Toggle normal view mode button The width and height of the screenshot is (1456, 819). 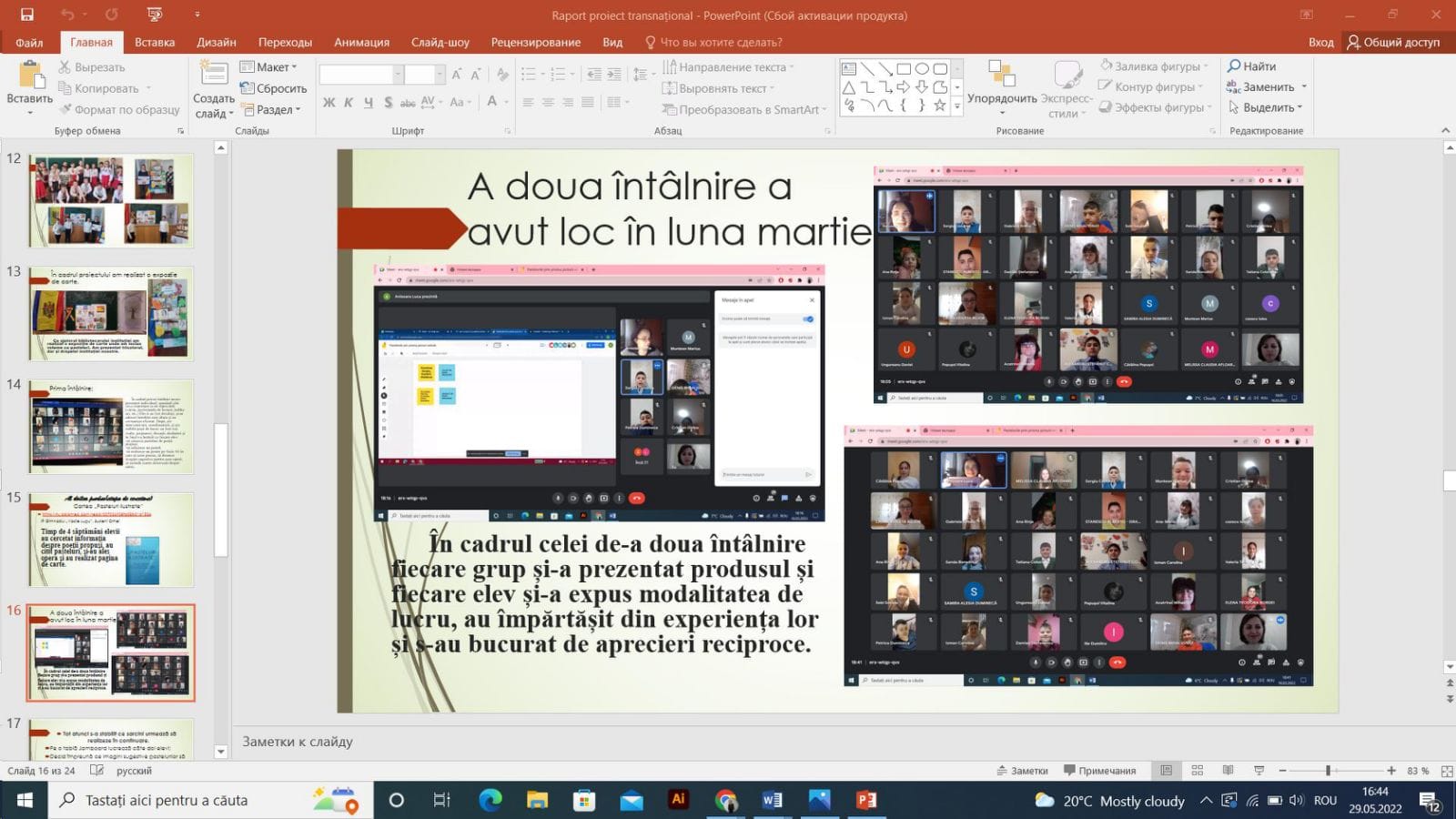pos(1166,771)
